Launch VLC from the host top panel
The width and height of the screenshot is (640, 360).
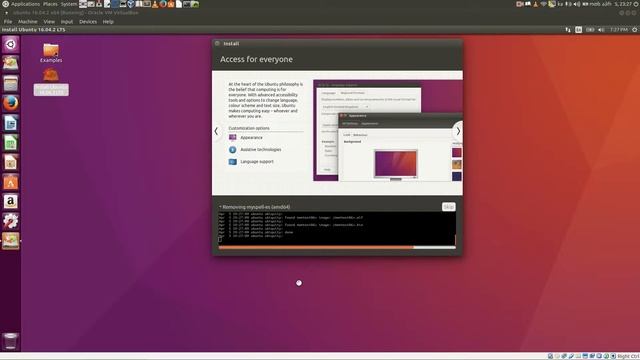(x=155, y=4)
